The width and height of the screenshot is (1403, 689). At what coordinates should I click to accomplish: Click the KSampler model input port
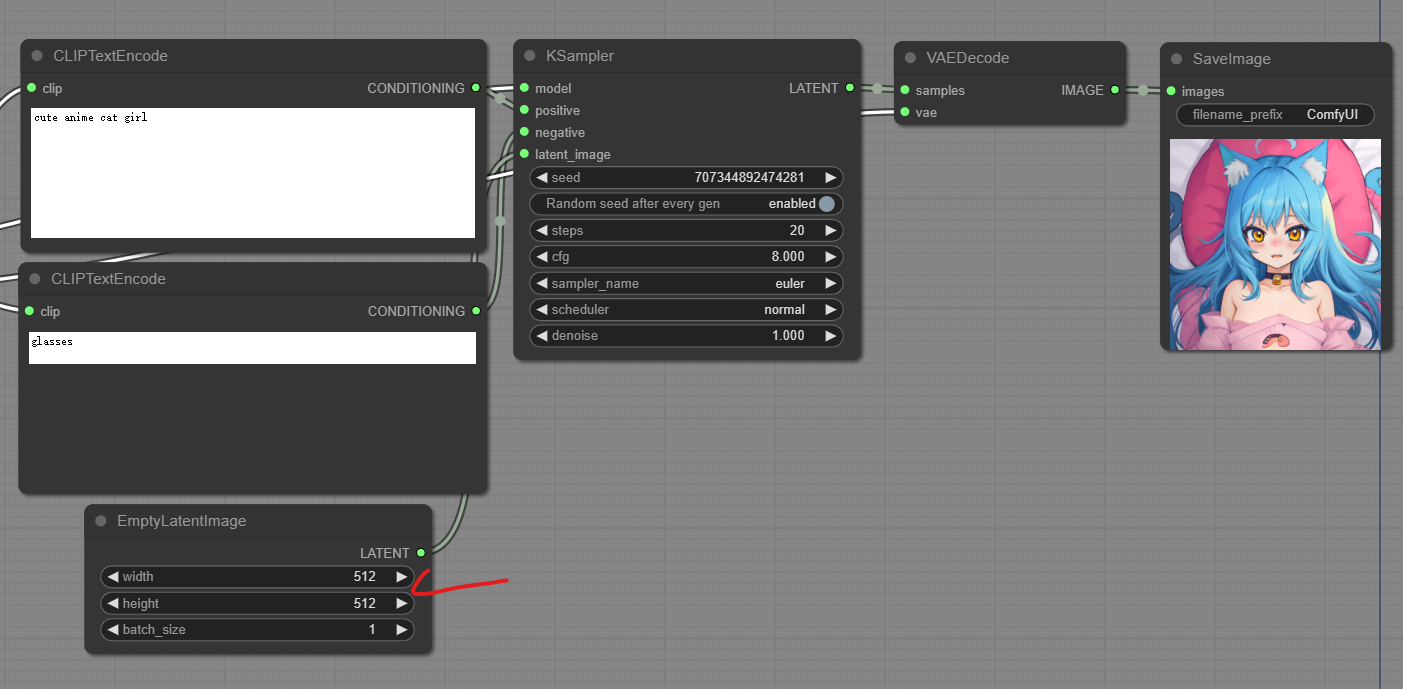(523, 88)
